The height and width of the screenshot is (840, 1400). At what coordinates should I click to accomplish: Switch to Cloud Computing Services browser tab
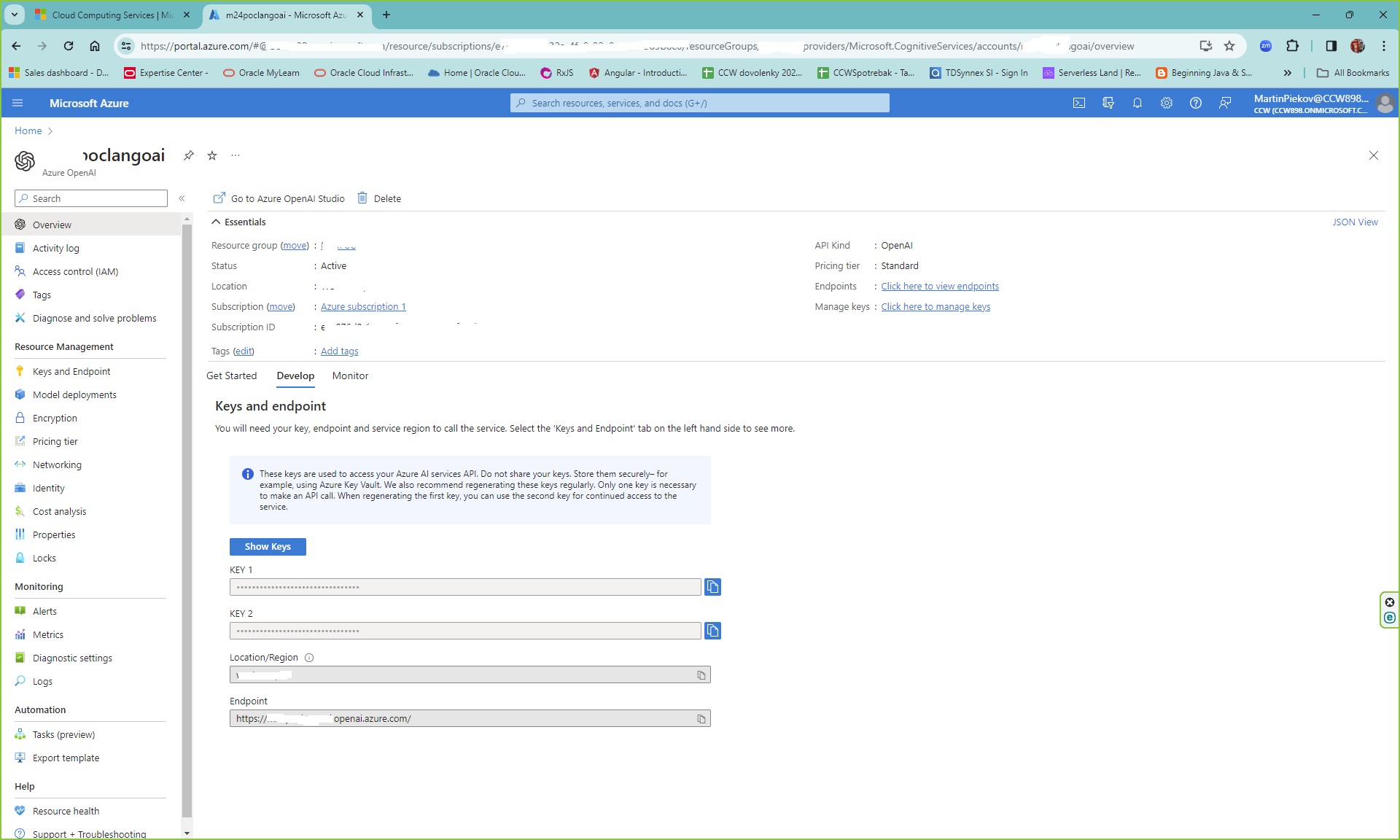click(x=113, y=15)
